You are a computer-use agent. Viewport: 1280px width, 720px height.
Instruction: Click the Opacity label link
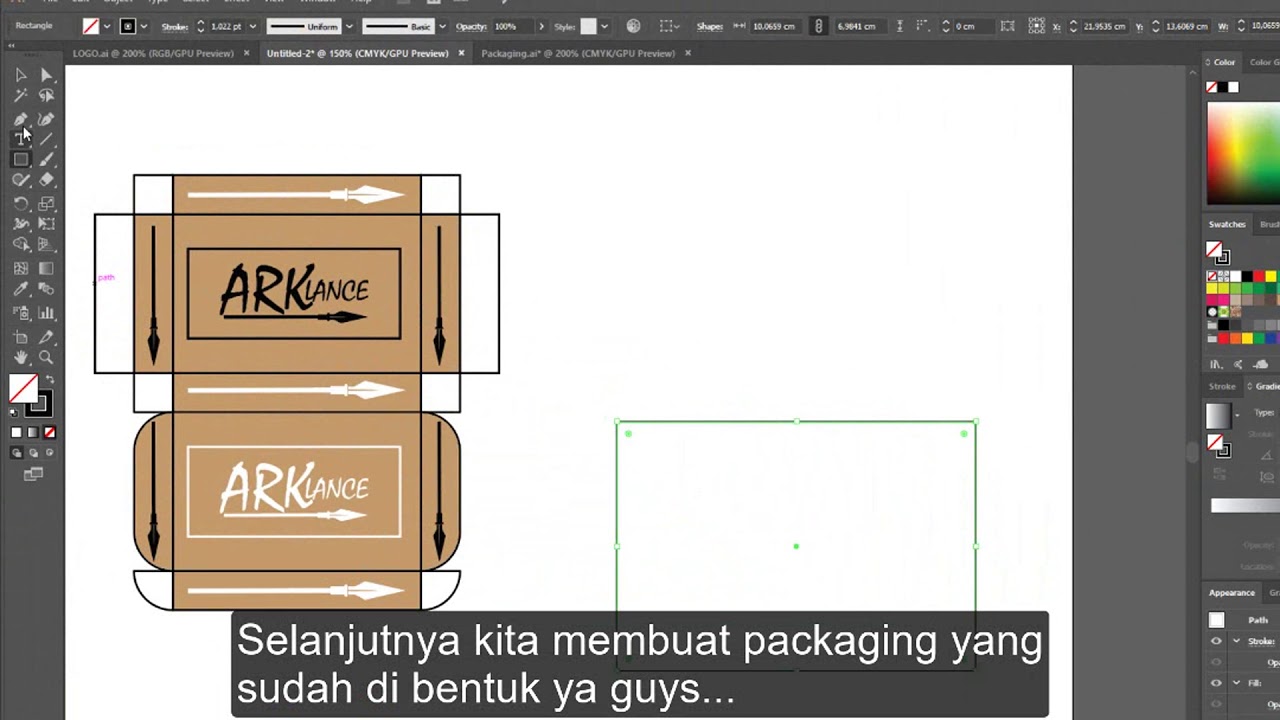pos(471,26)
